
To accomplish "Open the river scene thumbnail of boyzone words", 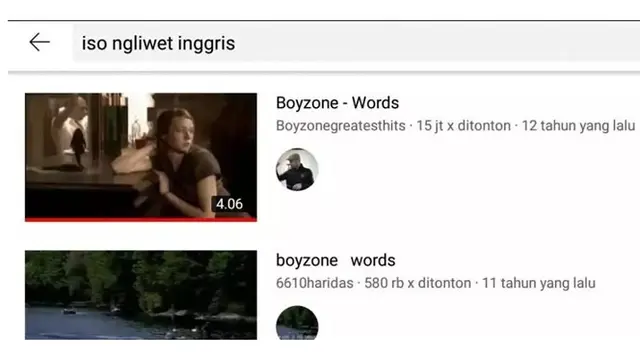I will 141,295.
